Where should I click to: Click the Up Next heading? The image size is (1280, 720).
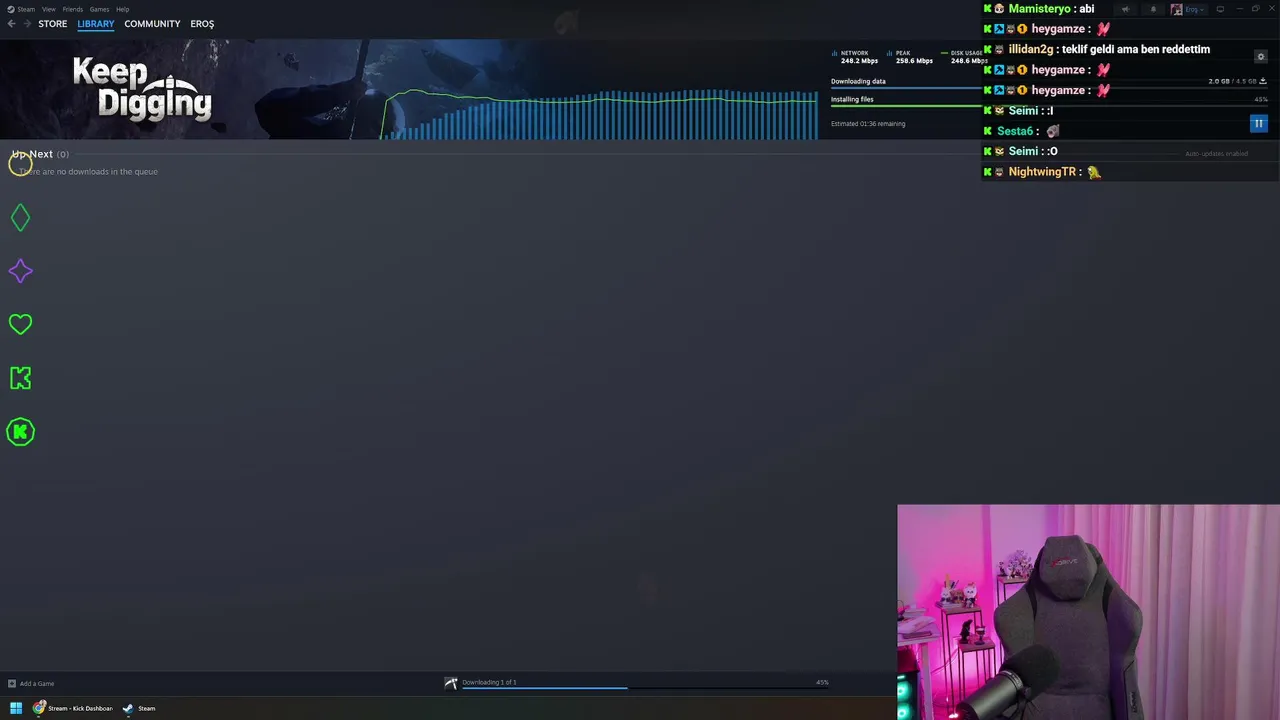tap(32, 154)
